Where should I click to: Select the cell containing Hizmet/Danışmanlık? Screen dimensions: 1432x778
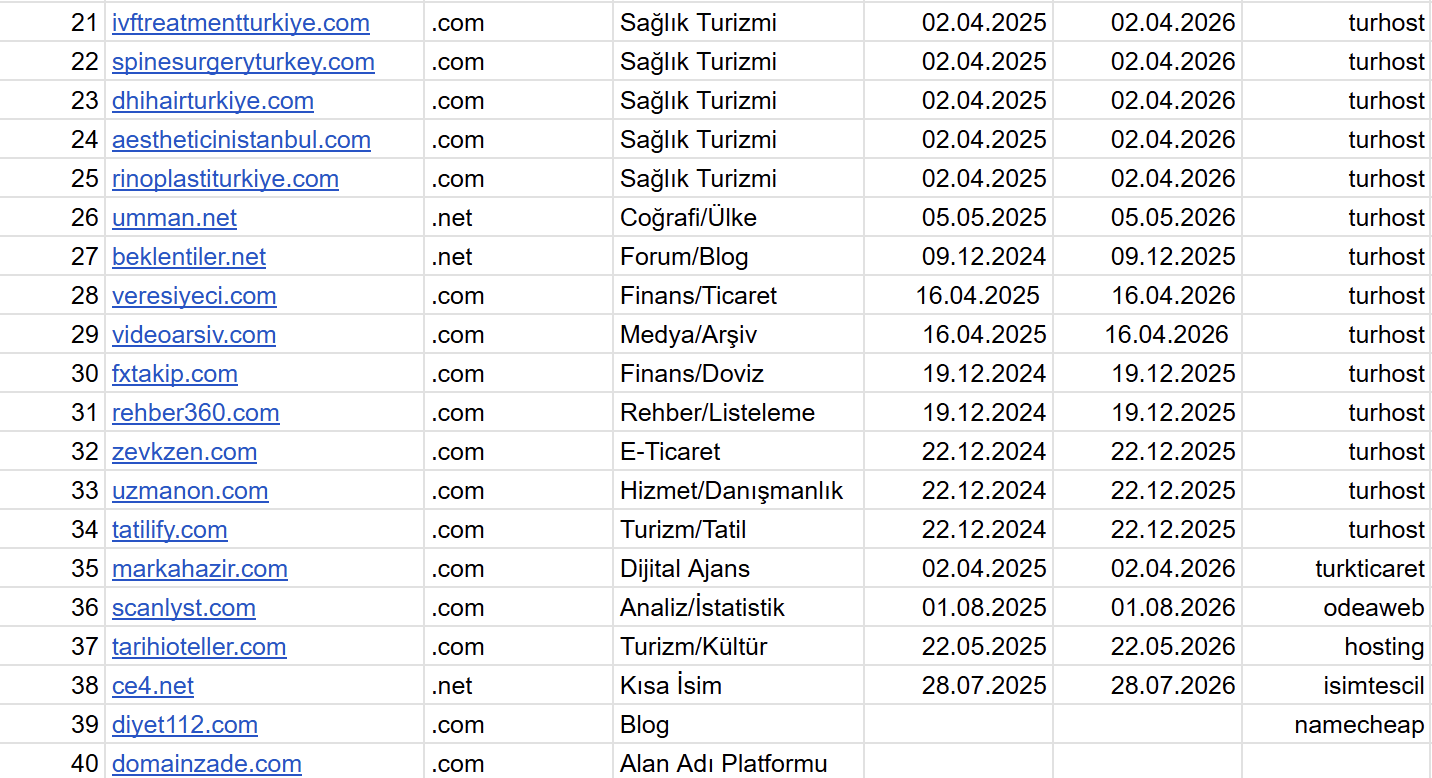click(x=738, y=491)
